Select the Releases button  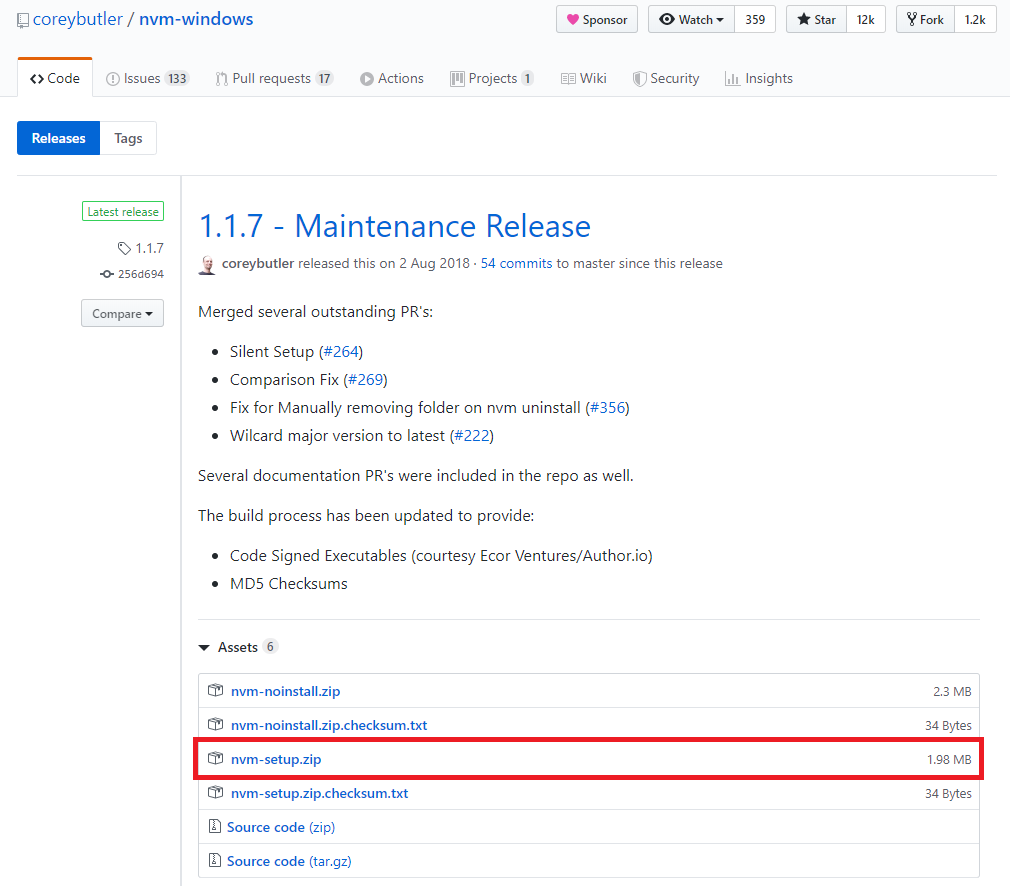[59, 138]
